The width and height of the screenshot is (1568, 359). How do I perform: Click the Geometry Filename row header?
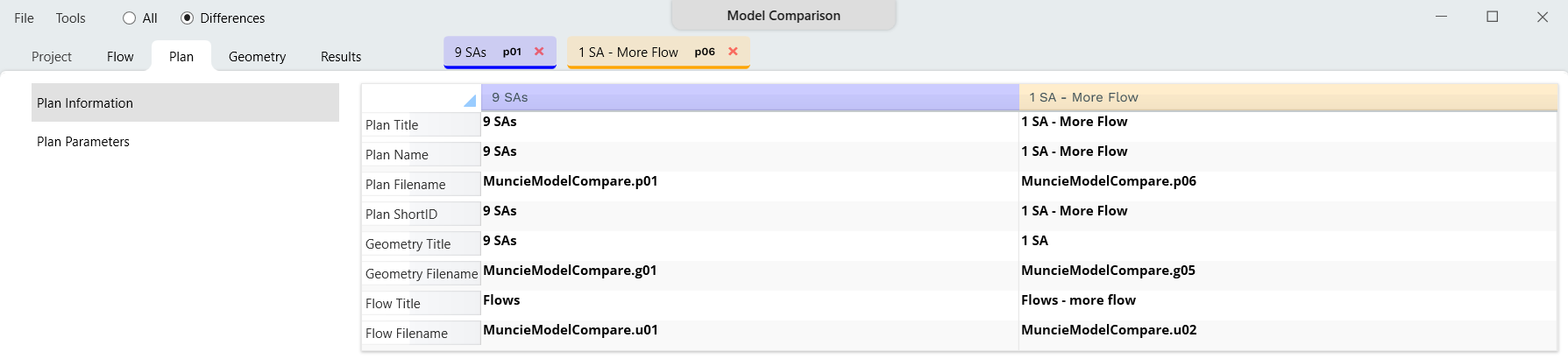point(422,274)
